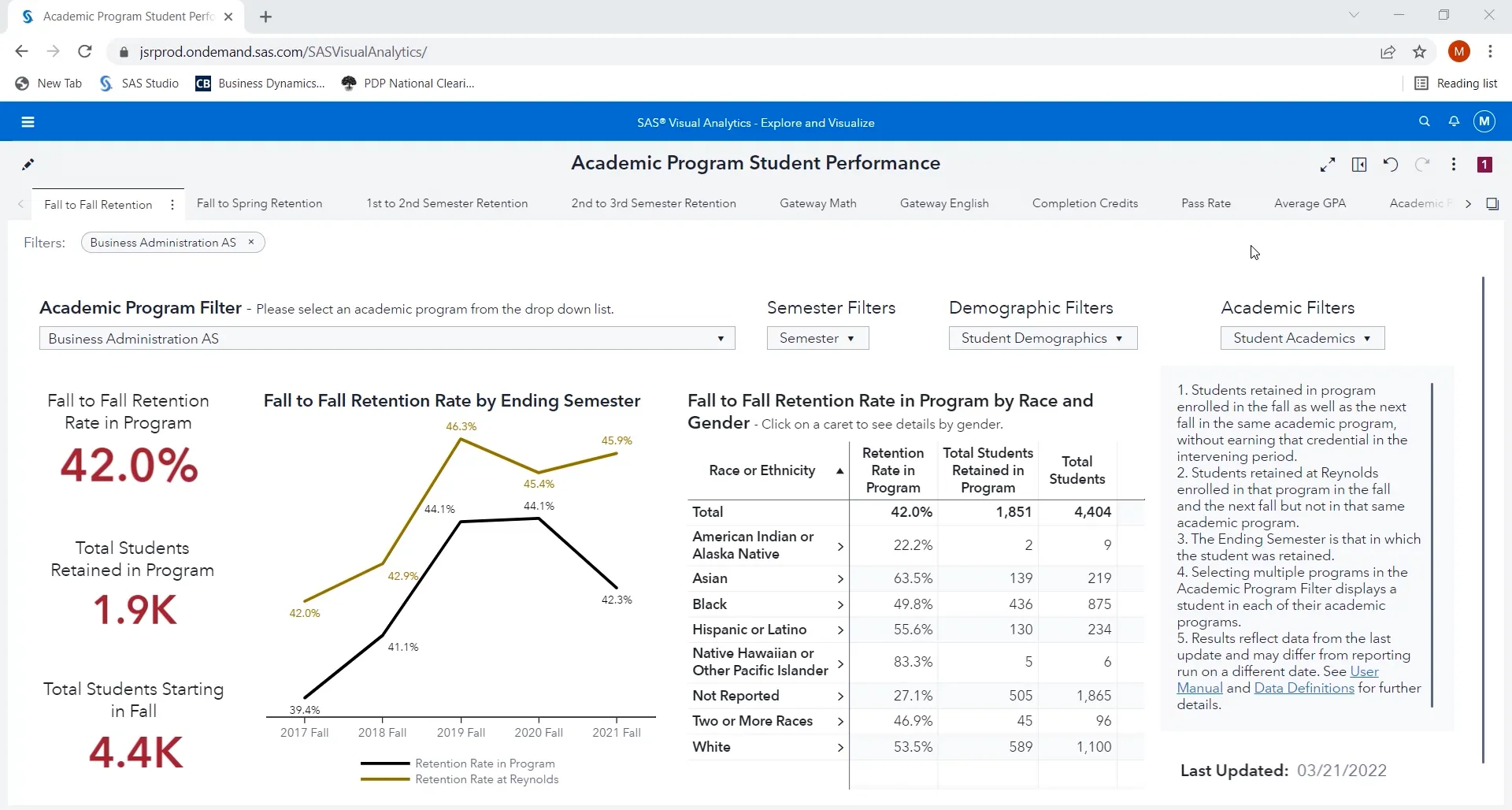Bookmark this page with star icon

(x=1419, y=52)
